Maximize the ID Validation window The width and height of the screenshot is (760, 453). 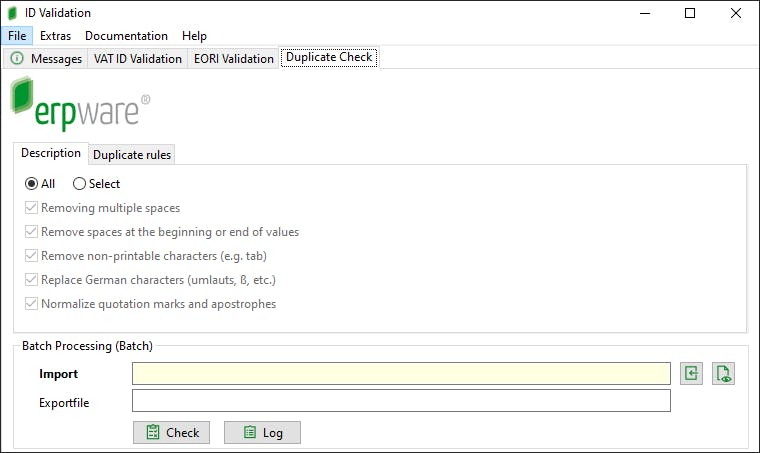click(x=690, y=13)
